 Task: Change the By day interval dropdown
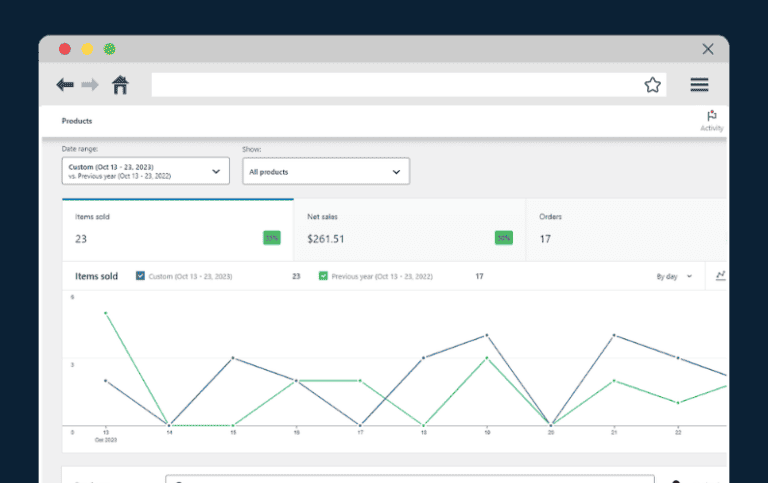coord(674,276)
